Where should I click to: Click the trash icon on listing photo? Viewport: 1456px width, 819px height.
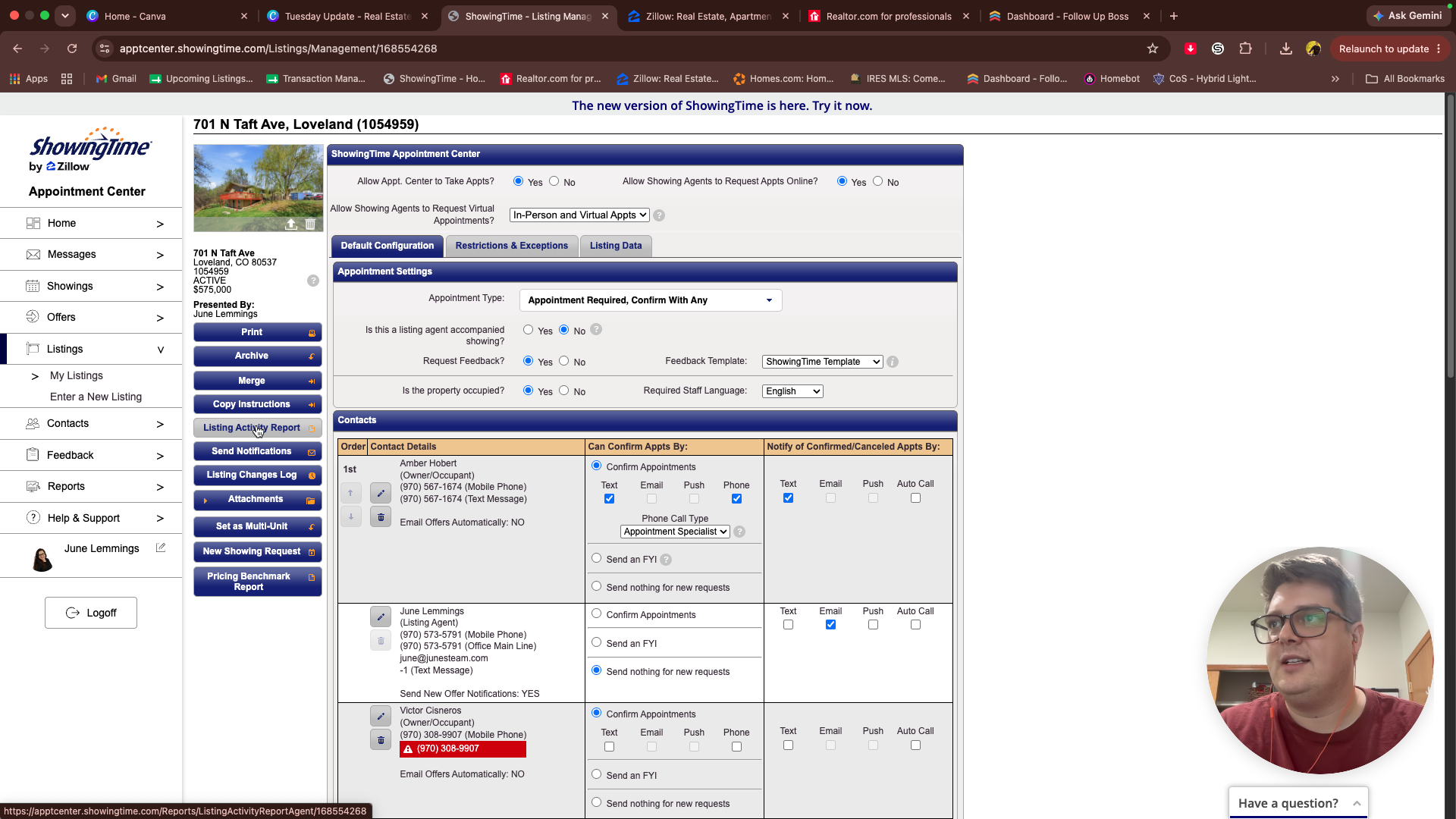click(310, 224)
